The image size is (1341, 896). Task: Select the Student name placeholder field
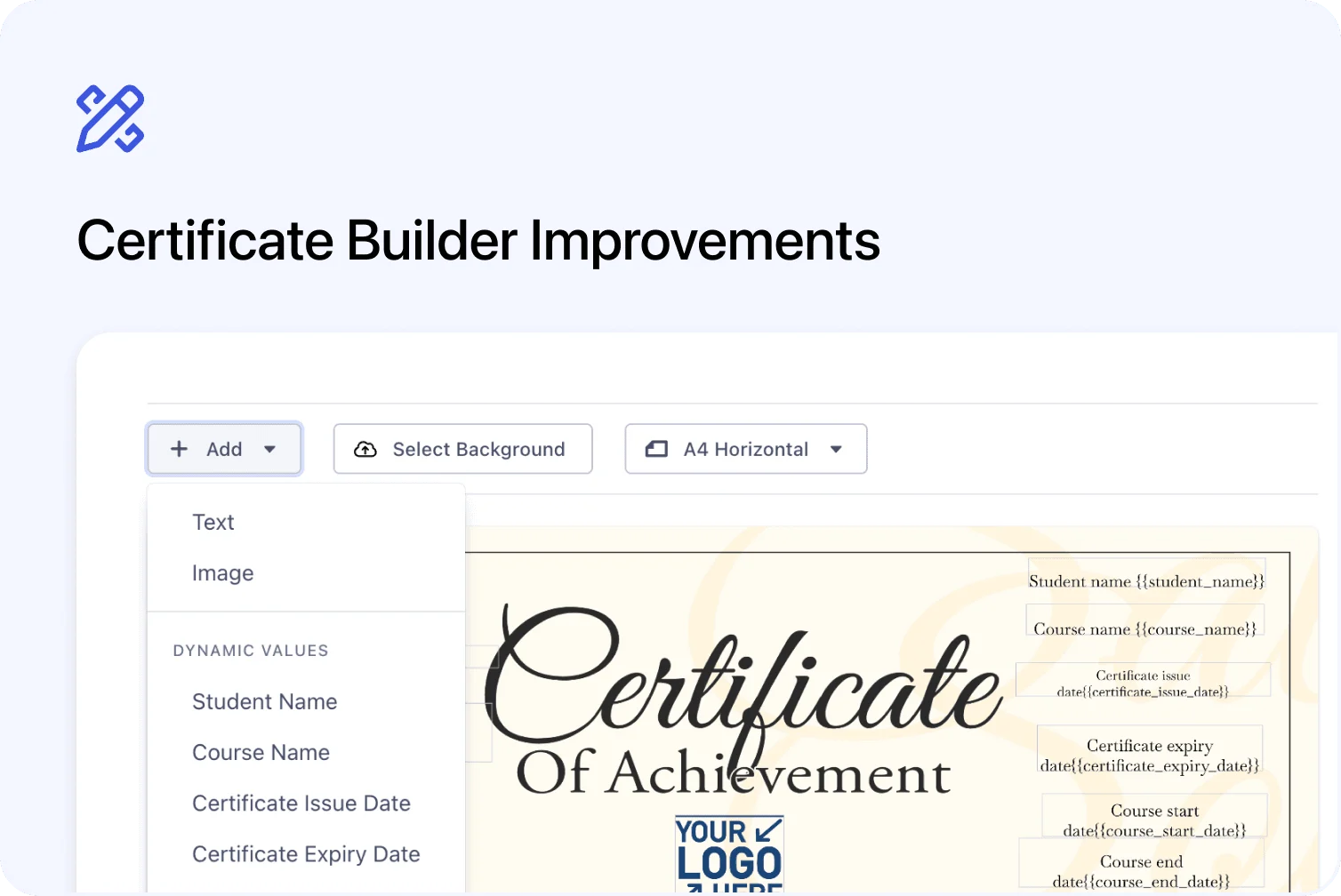pos(1146,575)
